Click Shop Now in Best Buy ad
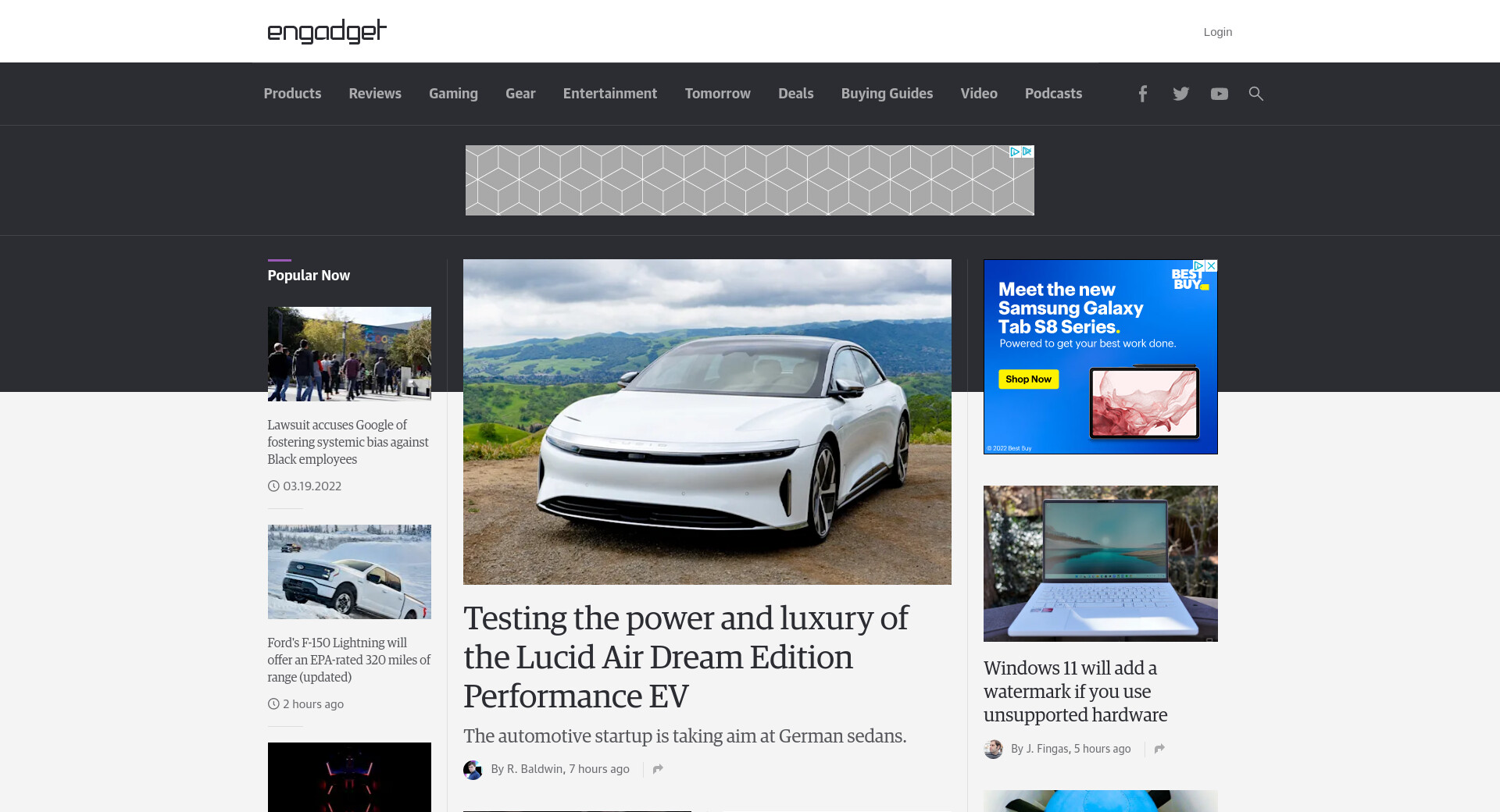Viewport: 1500px width, 812px height. (x=1028, y=379)
